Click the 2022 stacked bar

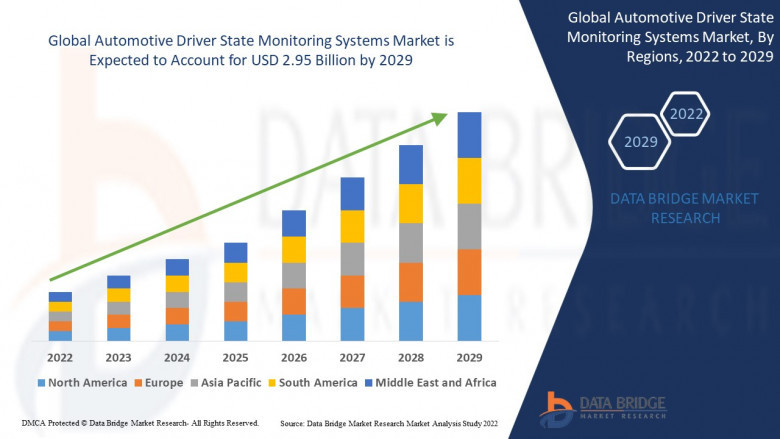pyautogui.click(x=60, y=317)
